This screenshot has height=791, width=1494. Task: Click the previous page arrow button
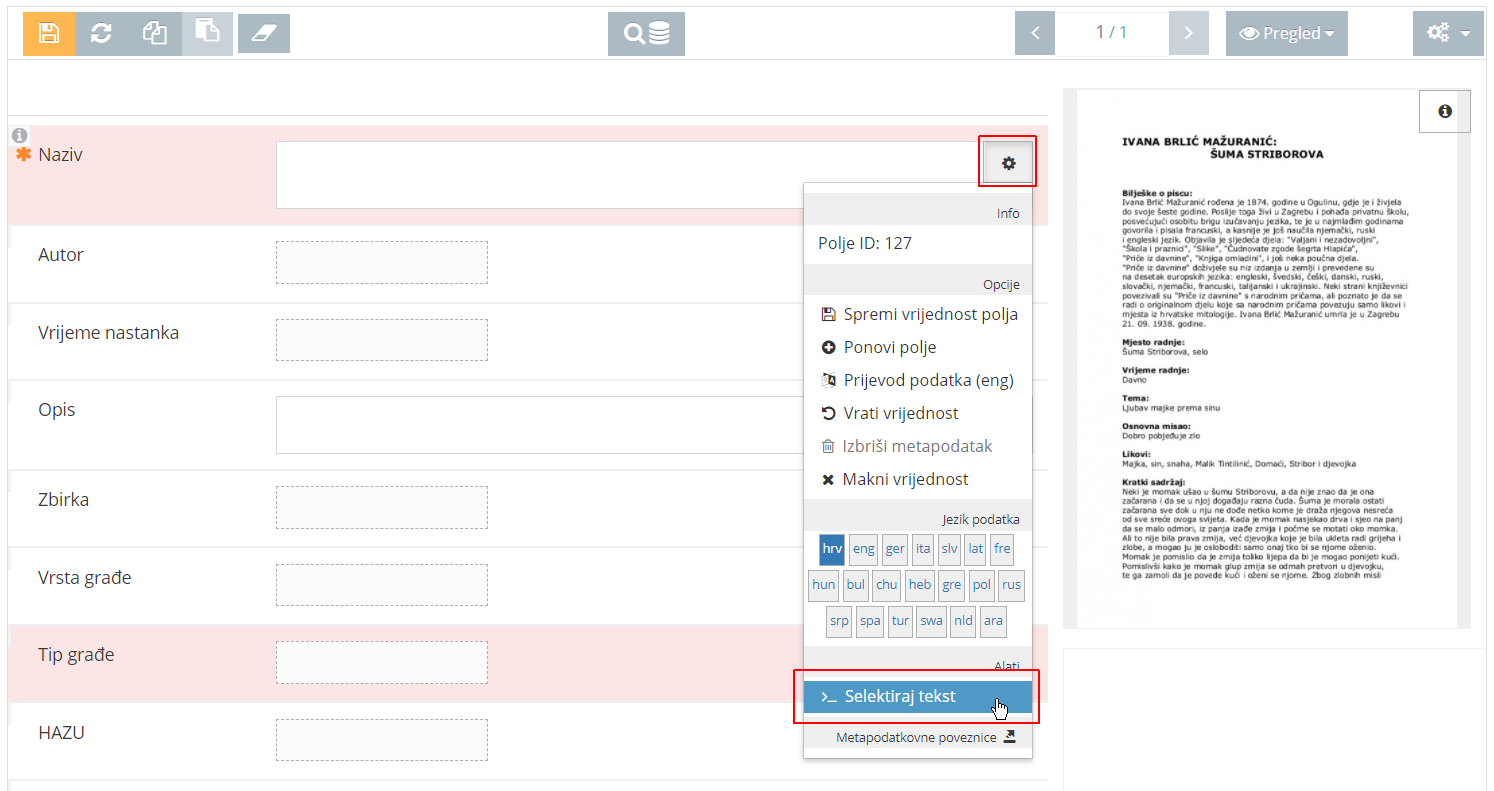point(1035,32)
